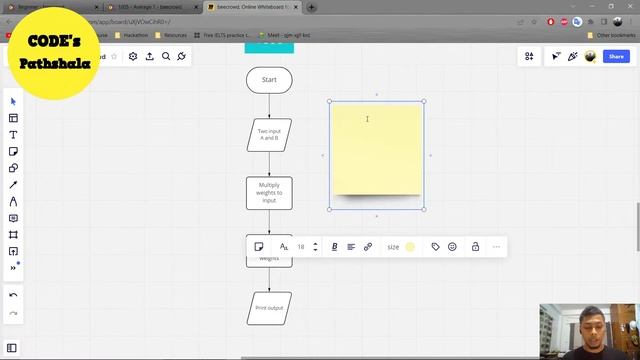640x360 pixels.
Task: Open the sticky note size option
Action: (x=393, y=247)
